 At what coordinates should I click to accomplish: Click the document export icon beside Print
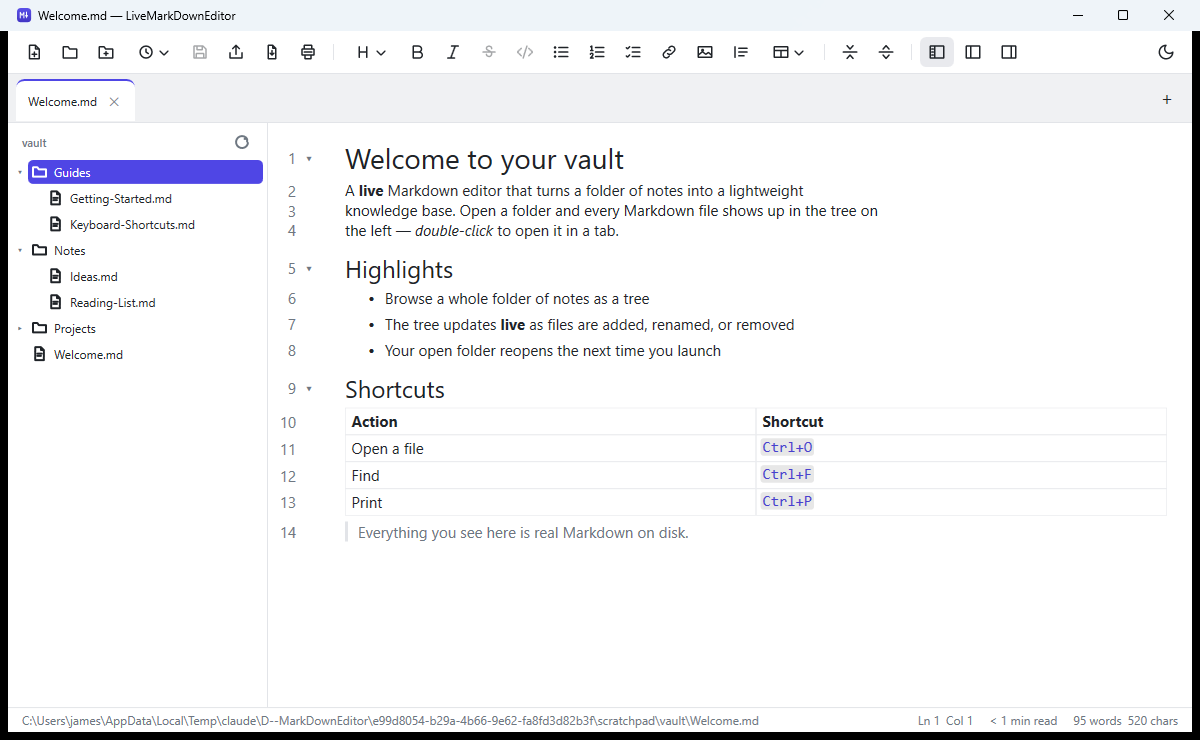point(272,53)
